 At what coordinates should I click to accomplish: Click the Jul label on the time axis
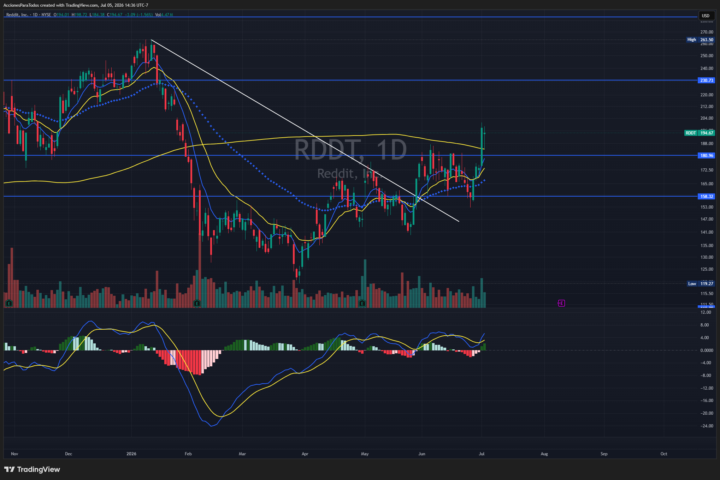[482, 454]
